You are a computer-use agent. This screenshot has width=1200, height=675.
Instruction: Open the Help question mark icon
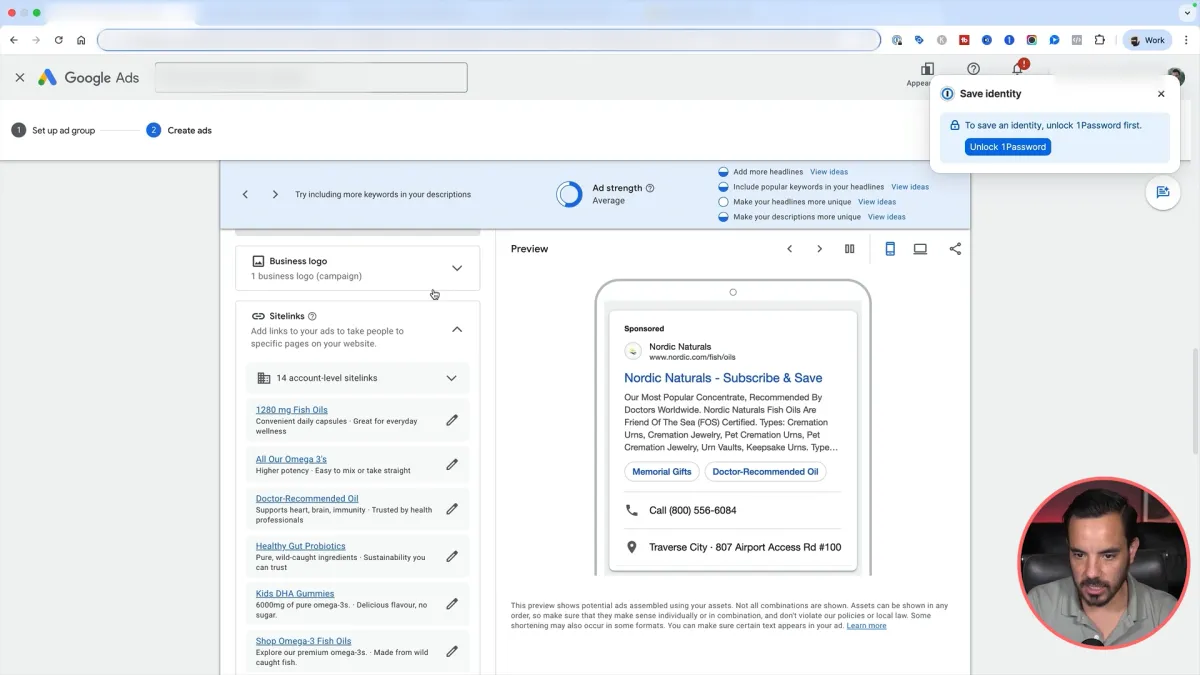tap(973, 69)
